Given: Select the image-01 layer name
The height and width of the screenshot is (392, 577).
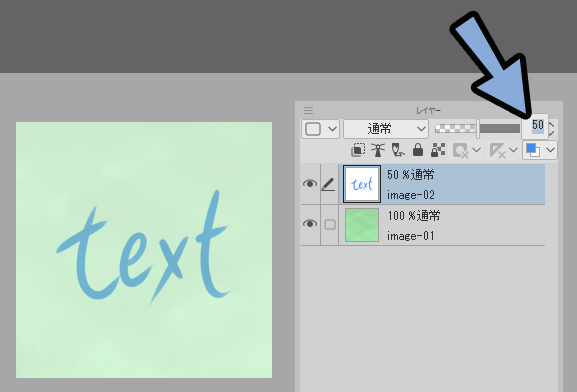Looking at the screenshot, I should coord(411,236).
